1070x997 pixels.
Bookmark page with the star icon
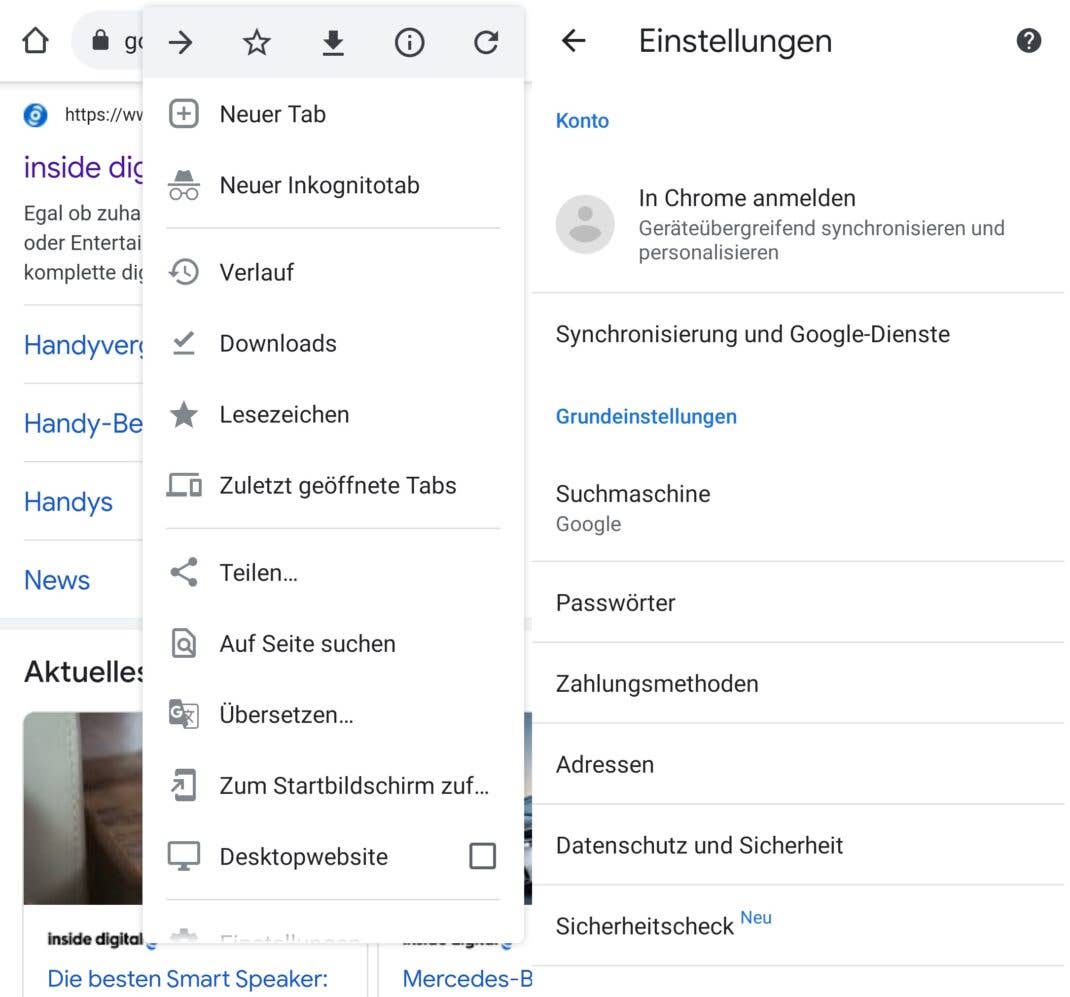[x=257, y=42]
